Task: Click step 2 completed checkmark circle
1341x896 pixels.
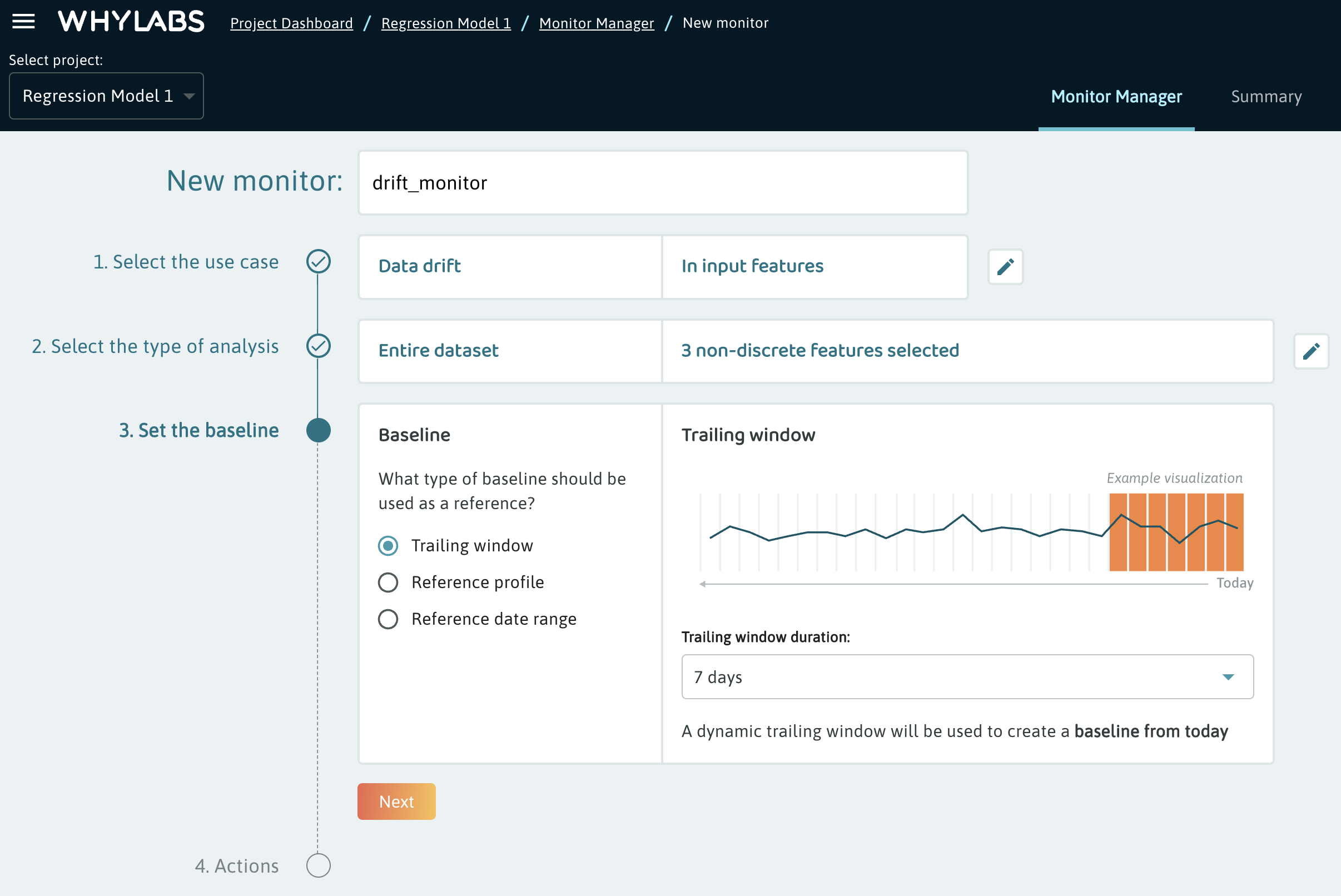Action: coord(319,346)
